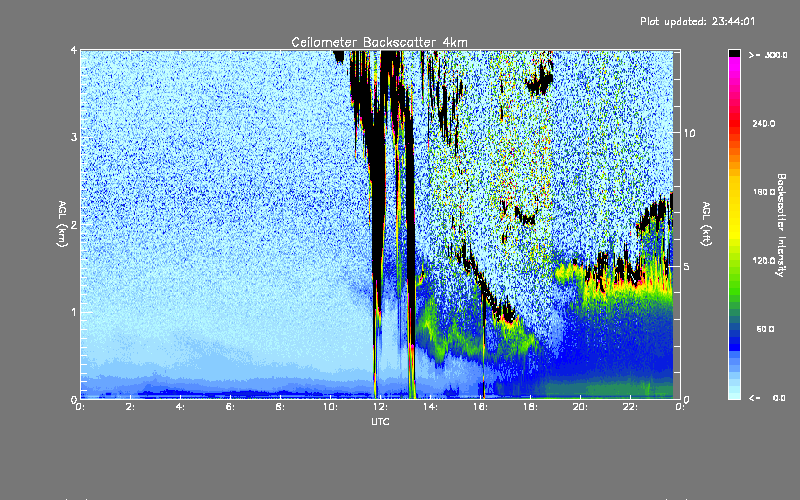Click the '6:' tick on UTC axis

(x=230, y=407)
